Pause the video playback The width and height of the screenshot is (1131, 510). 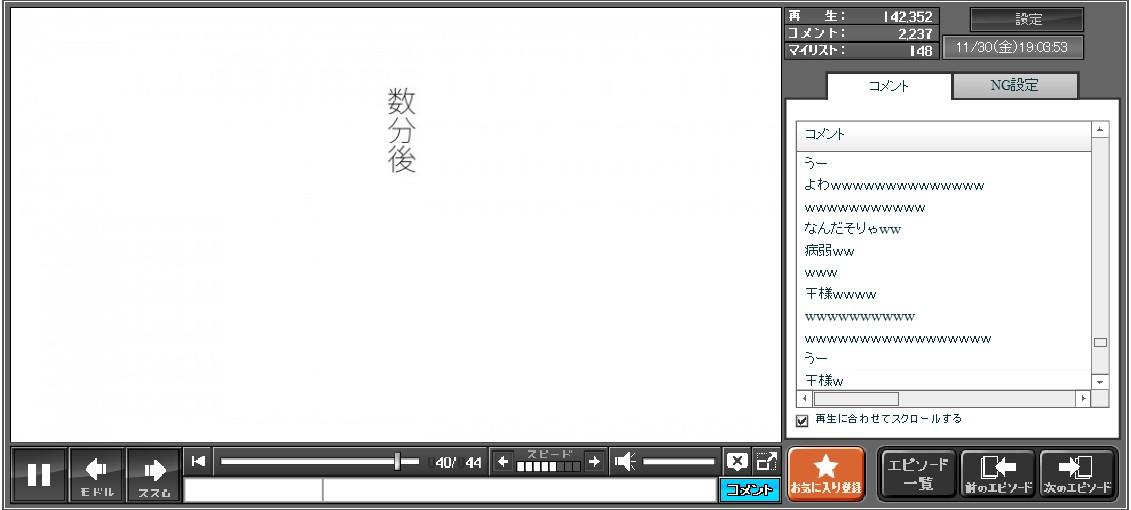coord(39,474)
